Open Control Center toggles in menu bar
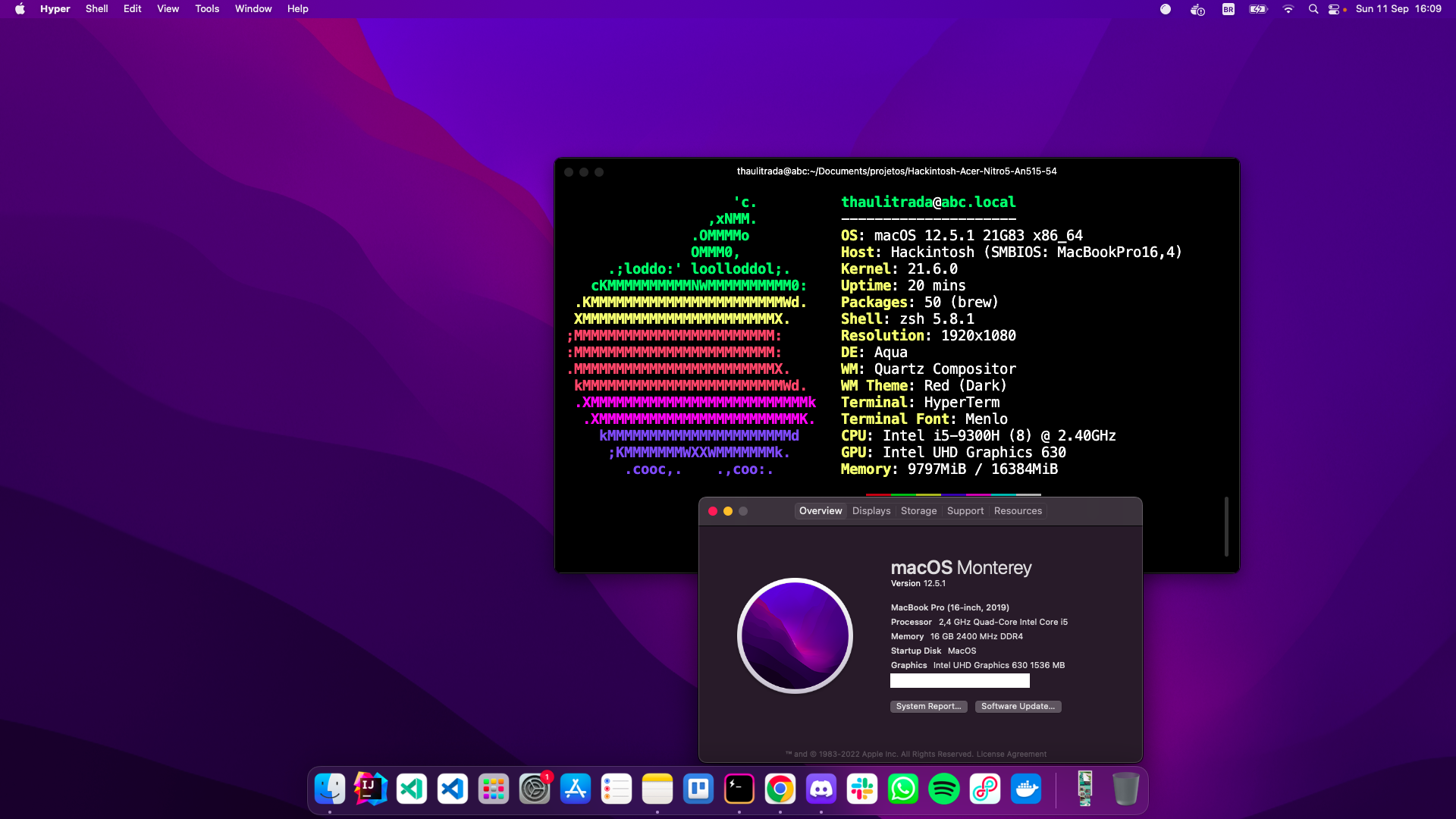Viewport: 1456px width, 819px height. pyautogui.click(x=1334, y=9)
